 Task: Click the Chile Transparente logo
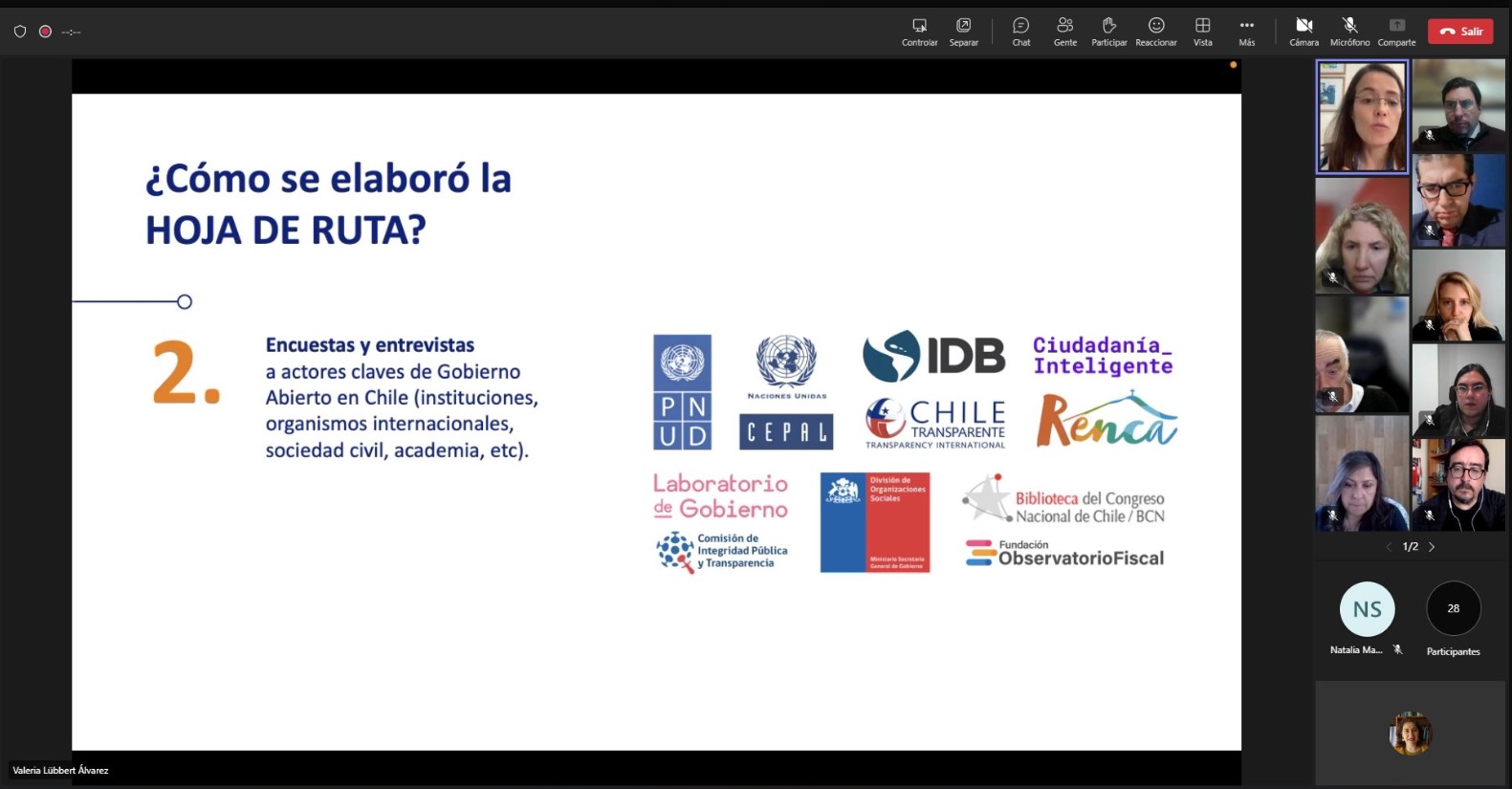(x=935, y=424)
